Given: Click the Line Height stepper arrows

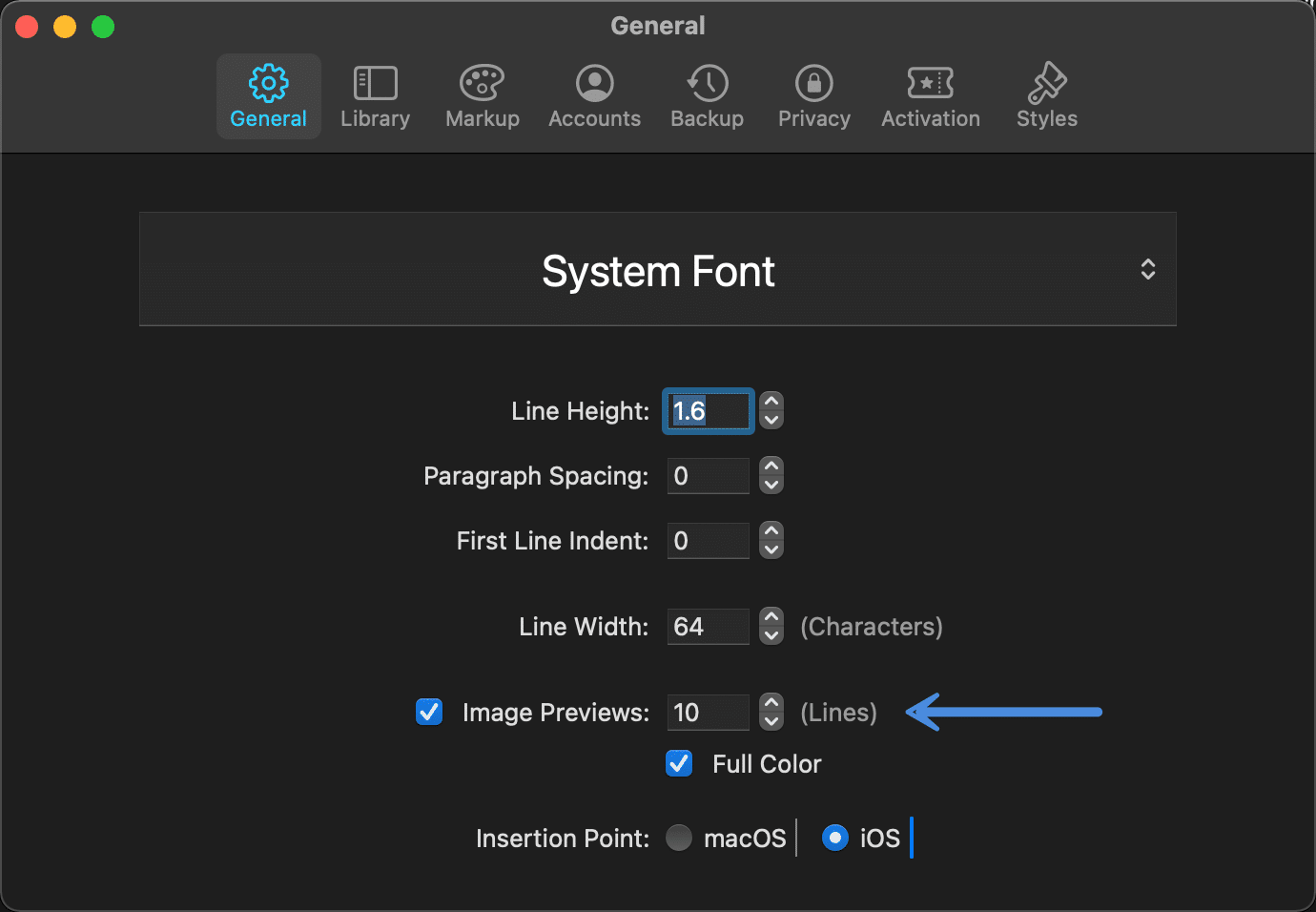Looking at the screenshot, I should (x=771, y=411).
